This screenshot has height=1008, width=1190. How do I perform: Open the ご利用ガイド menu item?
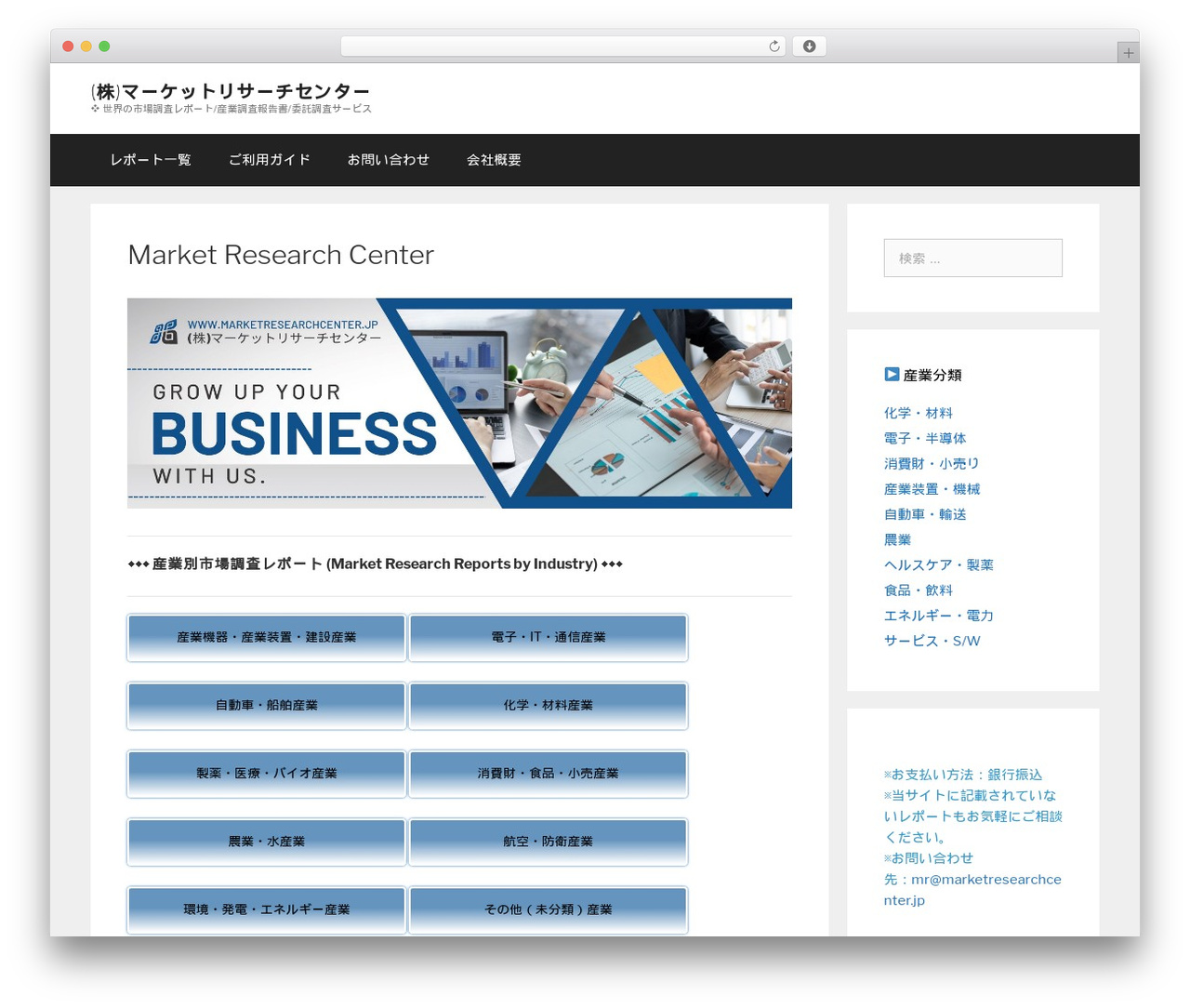pos(270,160)
